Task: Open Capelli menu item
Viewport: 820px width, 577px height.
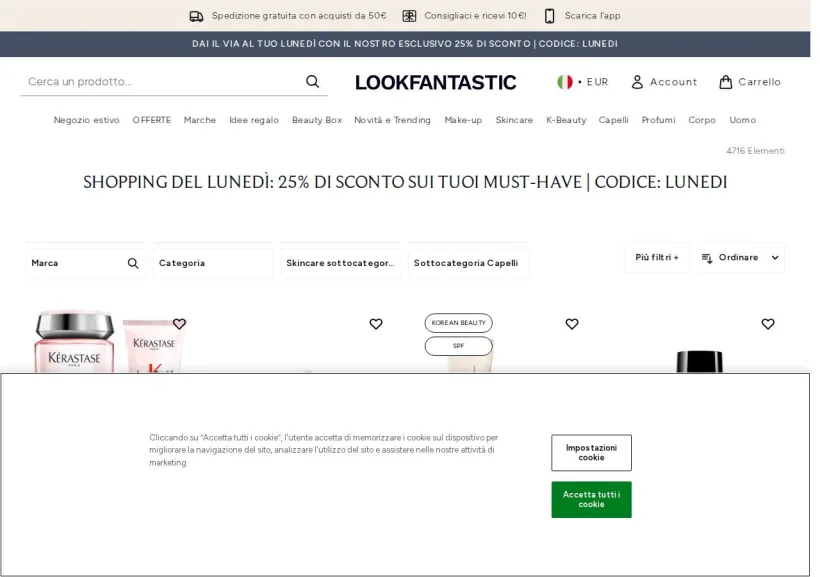Action: [613, 120]
